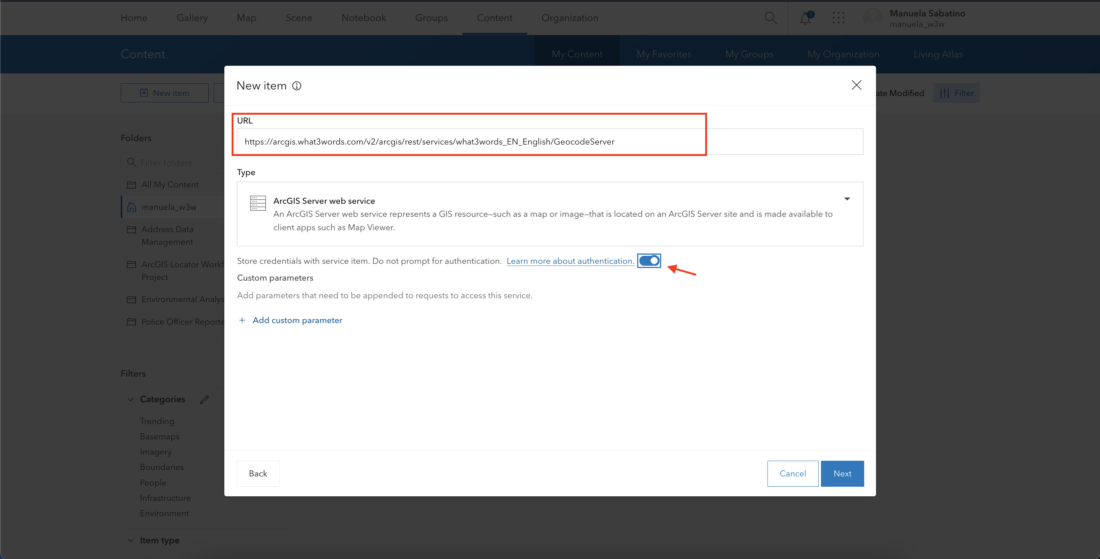Close the New item dialog
Viewport: 1100px width, 559px height.
click(856, 85)
